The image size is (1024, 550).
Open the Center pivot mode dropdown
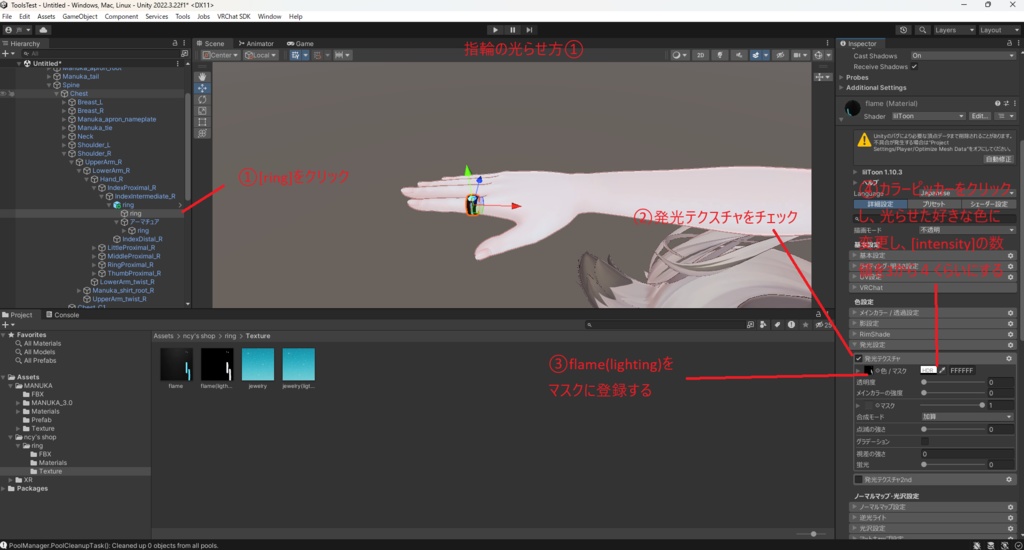click(220, 56)
